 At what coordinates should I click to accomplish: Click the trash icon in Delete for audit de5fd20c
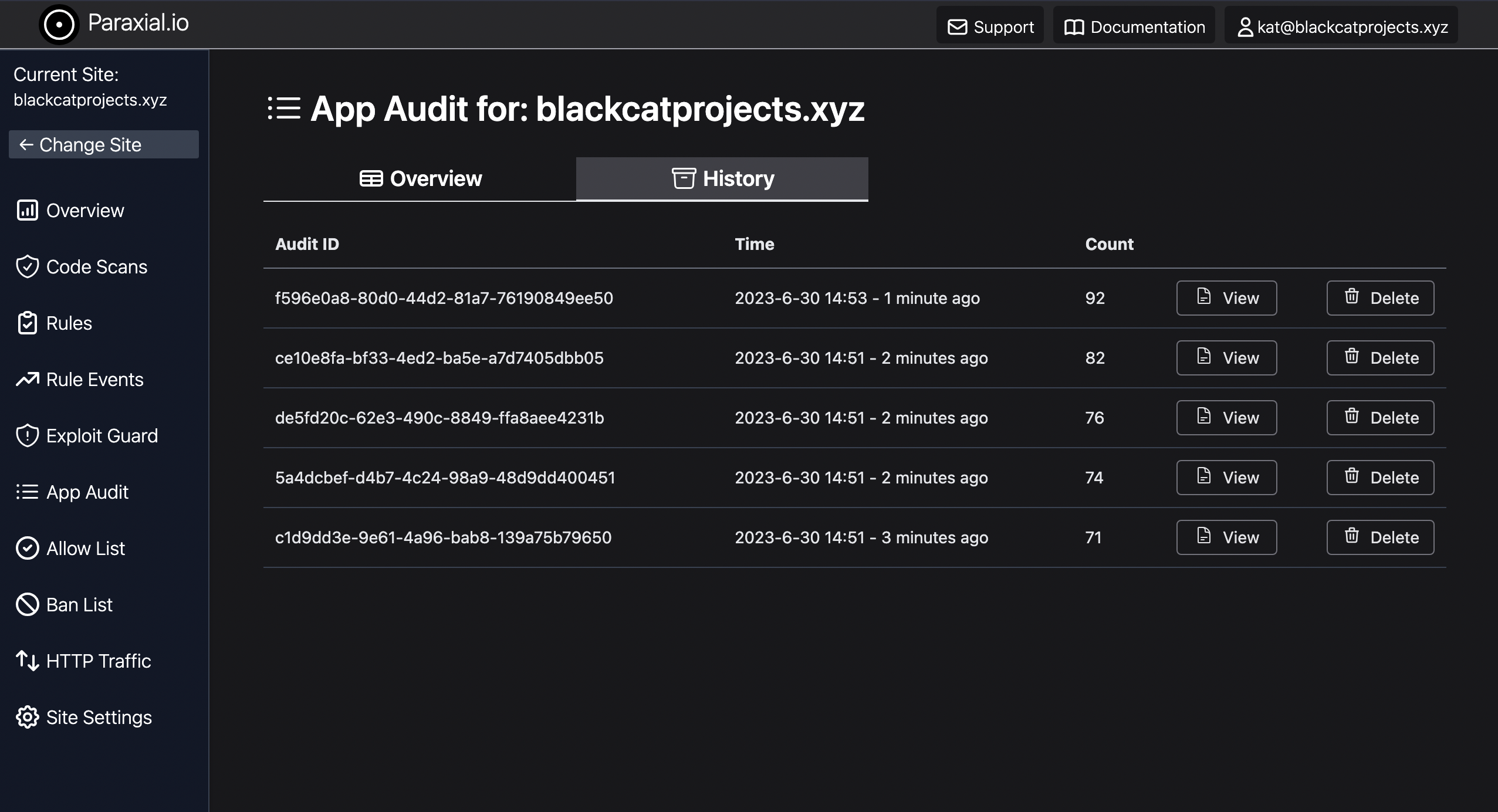point(1352,416)
